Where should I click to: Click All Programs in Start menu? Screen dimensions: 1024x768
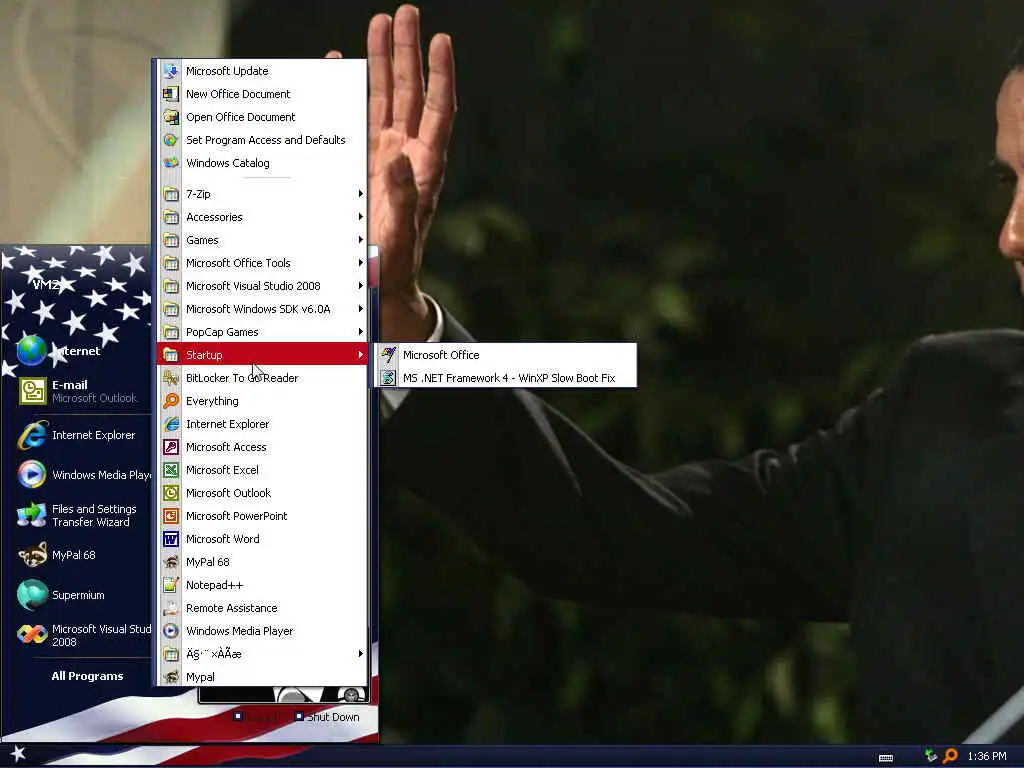coord(87,676)
